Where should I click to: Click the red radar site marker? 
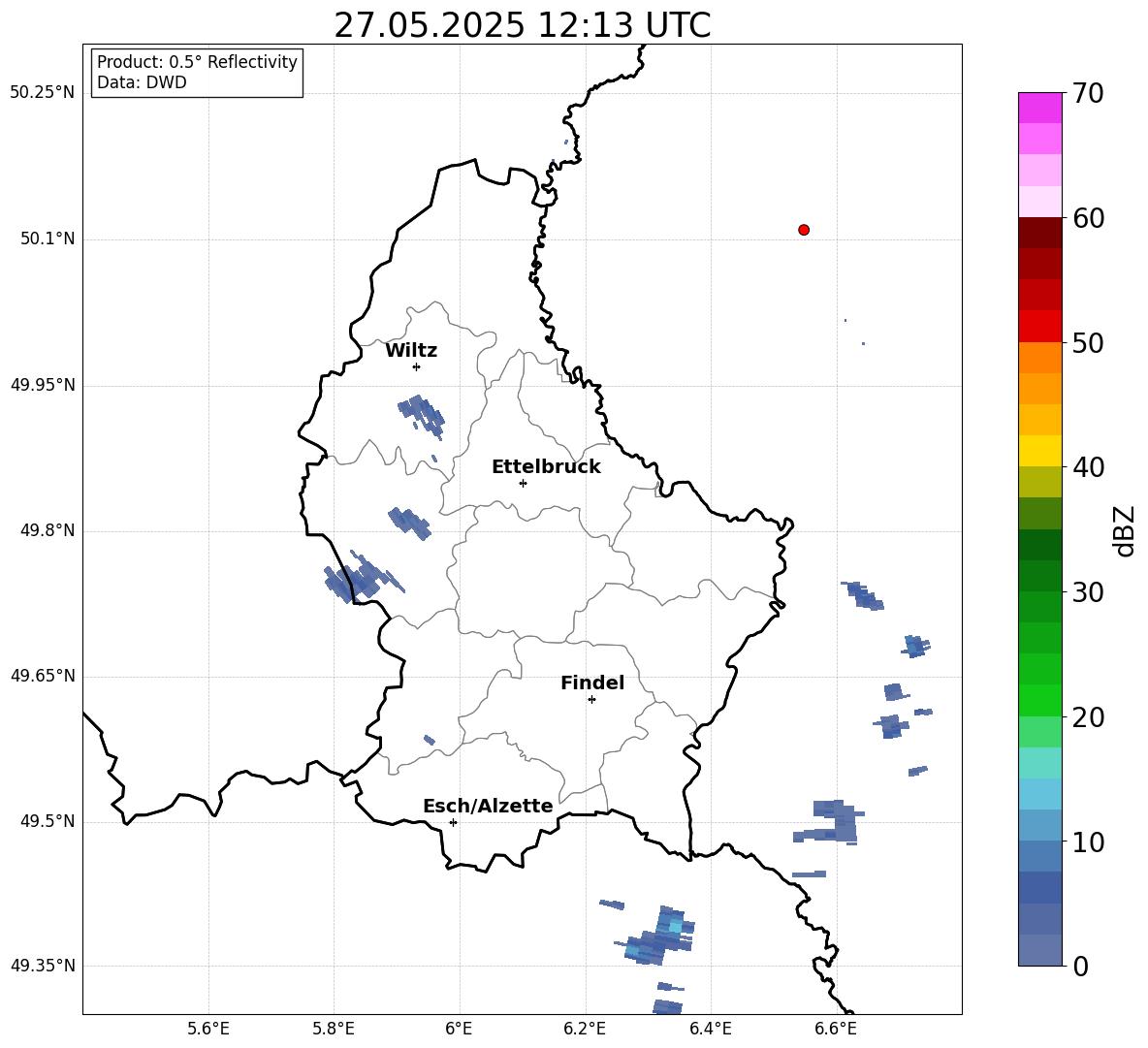coord(804,230)
